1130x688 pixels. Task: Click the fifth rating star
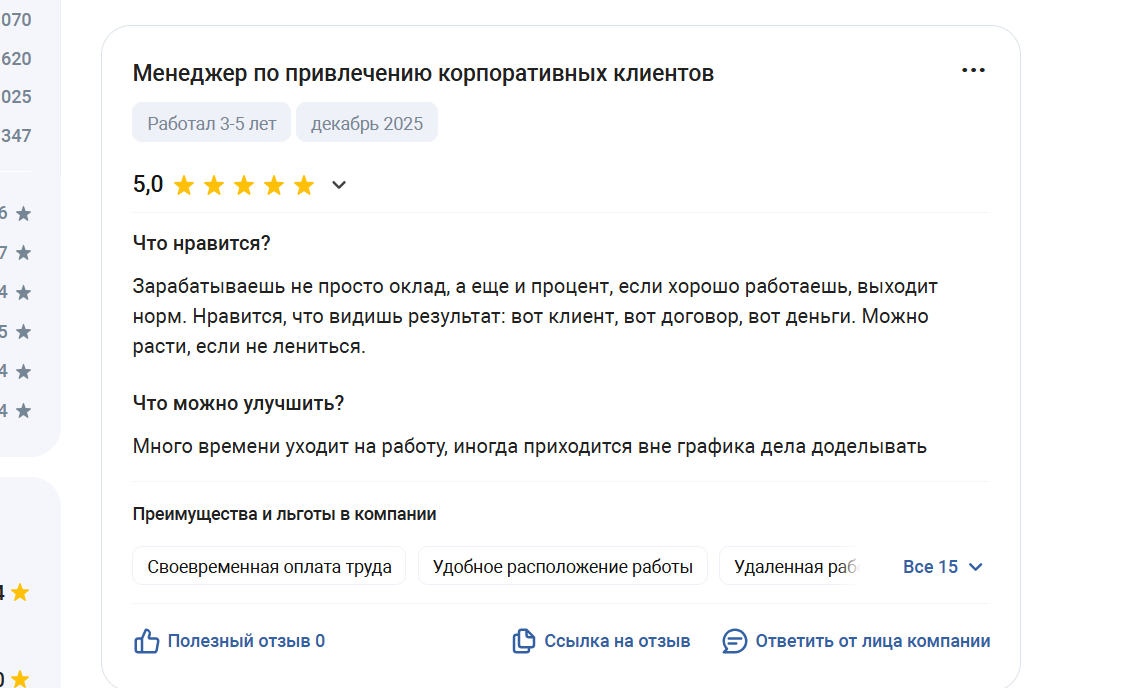pos(304,185)
